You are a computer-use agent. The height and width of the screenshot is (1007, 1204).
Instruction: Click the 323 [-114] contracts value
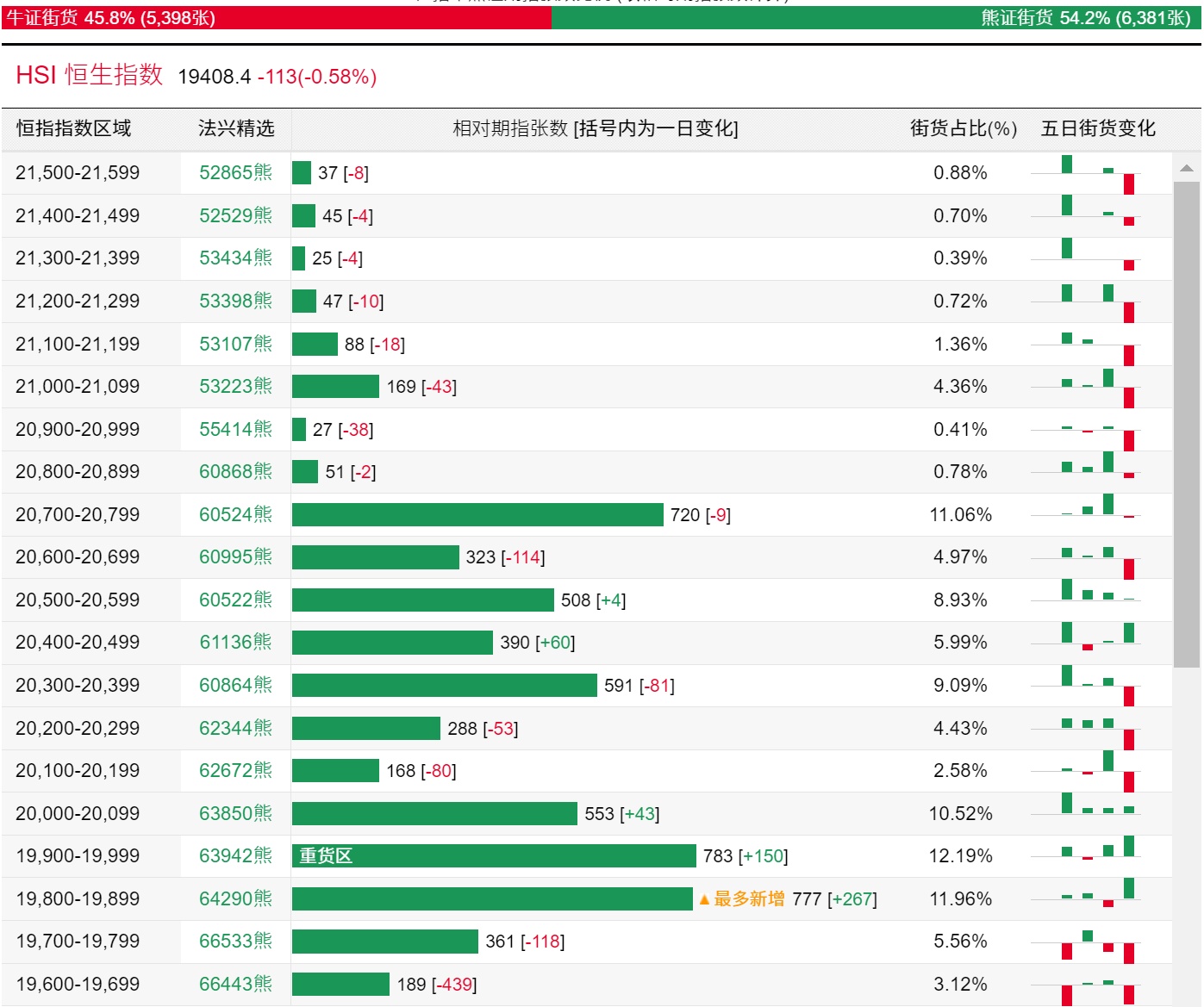tap(506, 557)
